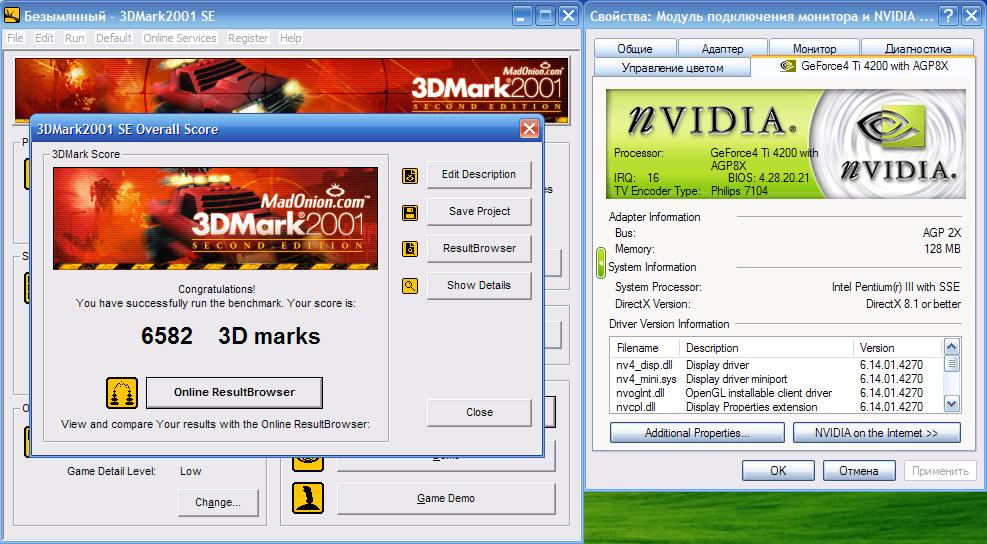The height and width of the screenshot is (544, 987).
Task: Switch to the Управление цветом tab
Action: [672, 67]
